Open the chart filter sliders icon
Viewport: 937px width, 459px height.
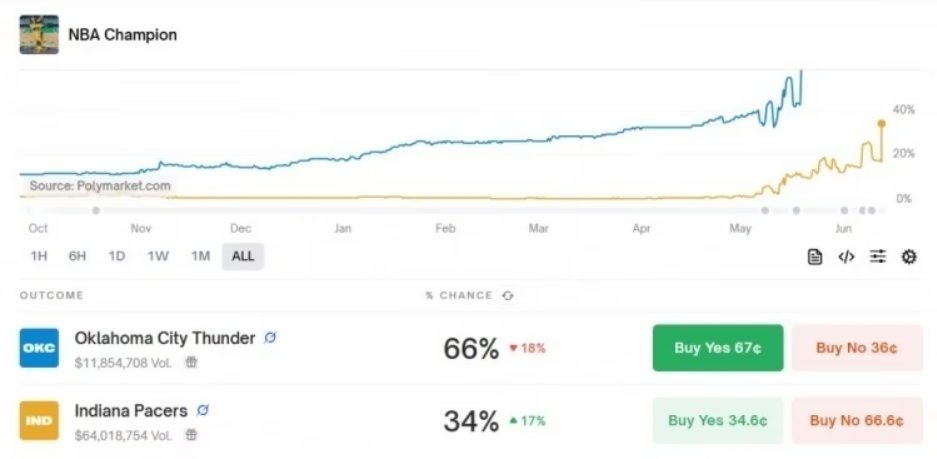877,257
